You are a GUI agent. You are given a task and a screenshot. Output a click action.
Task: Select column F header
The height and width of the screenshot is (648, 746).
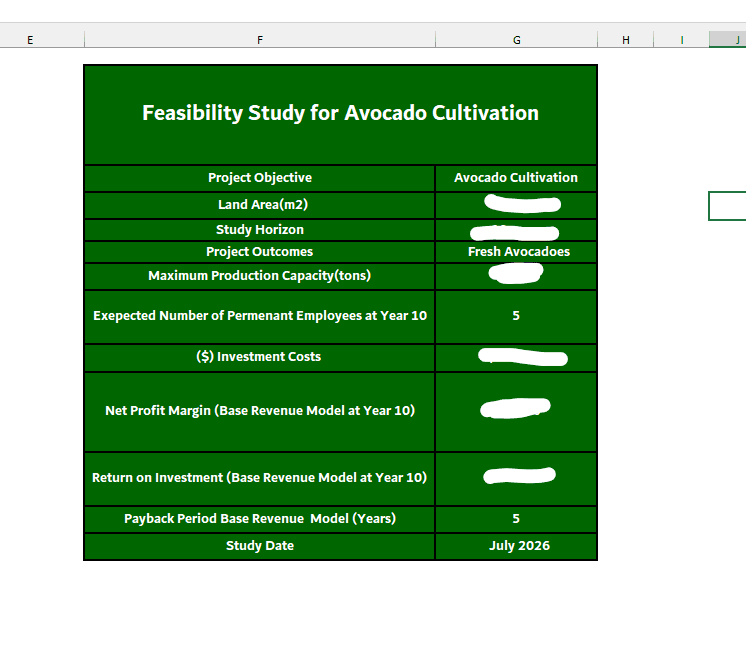260,40
